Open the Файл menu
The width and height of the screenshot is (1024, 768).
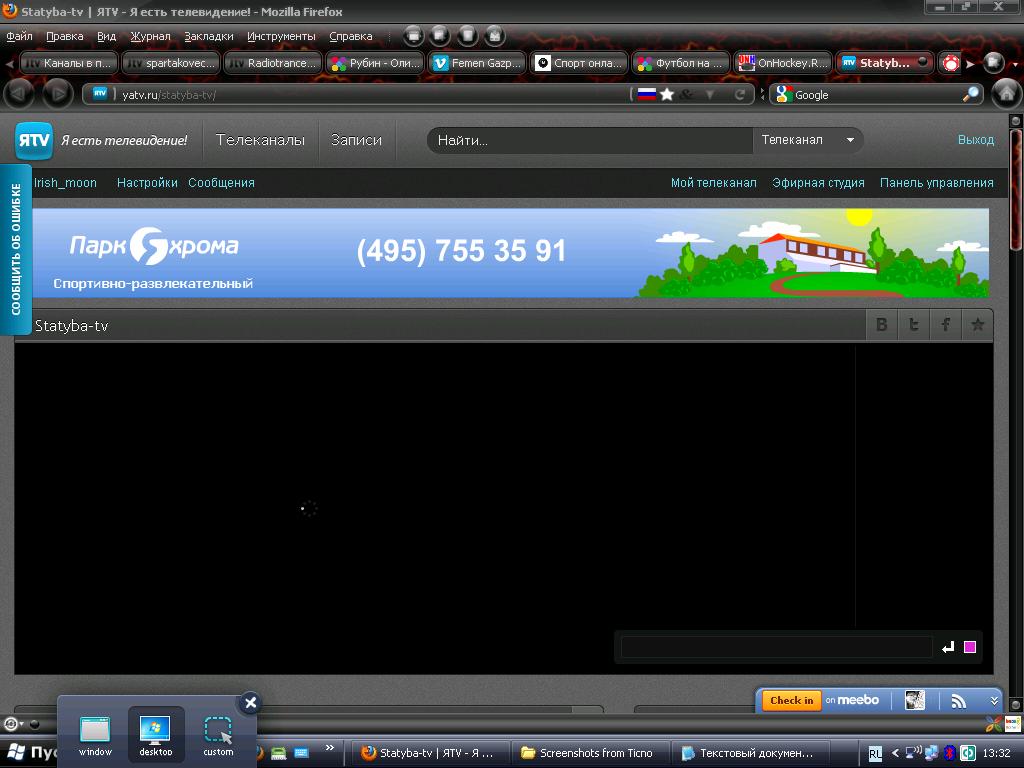coord(20,37)
